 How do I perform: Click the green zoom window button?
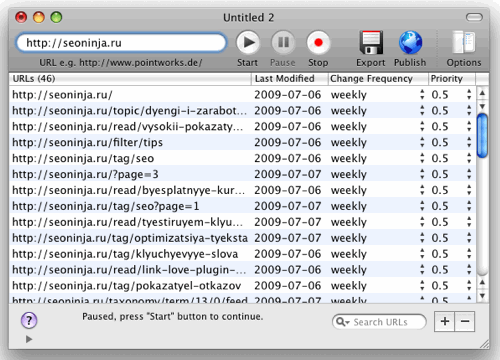56,17
